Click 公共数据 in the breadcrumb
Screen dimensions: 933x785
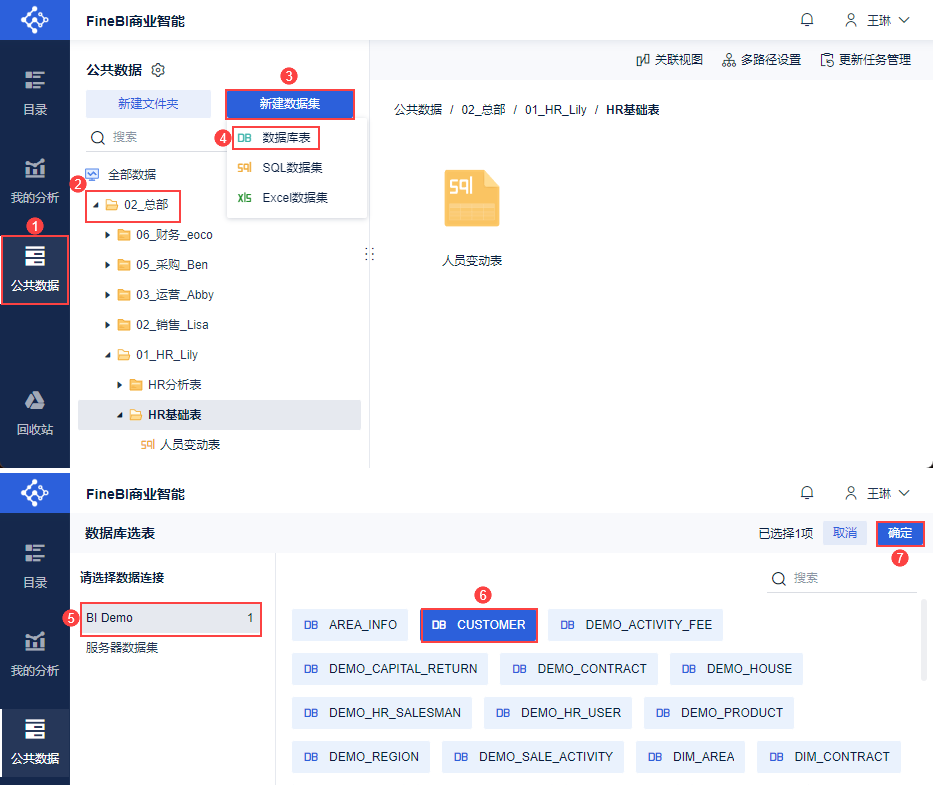click(x=418, y=110)
